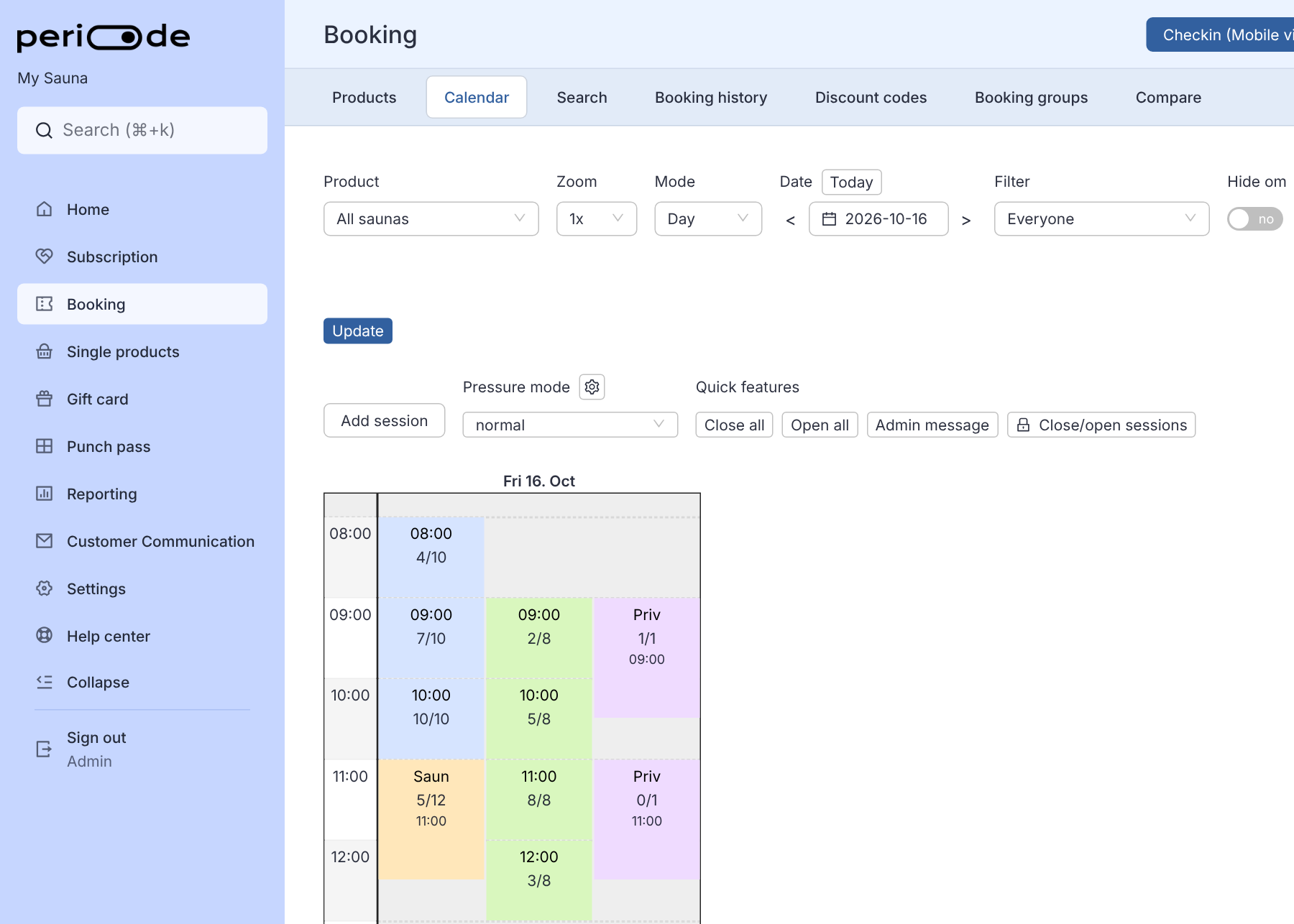Select the 08:00 4/10 blue session
This screenshot has height=924, width=1294.
click(431, 557)
